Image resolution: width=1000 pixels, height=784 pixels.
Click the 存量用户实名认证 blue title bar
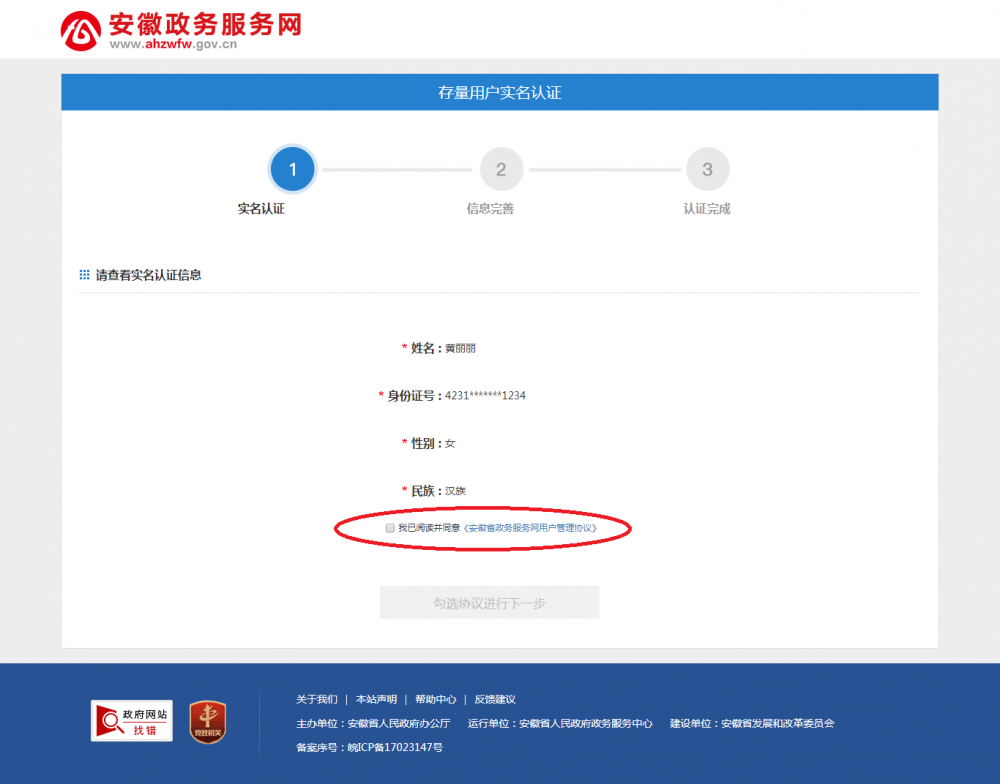(x=500, y=91)
